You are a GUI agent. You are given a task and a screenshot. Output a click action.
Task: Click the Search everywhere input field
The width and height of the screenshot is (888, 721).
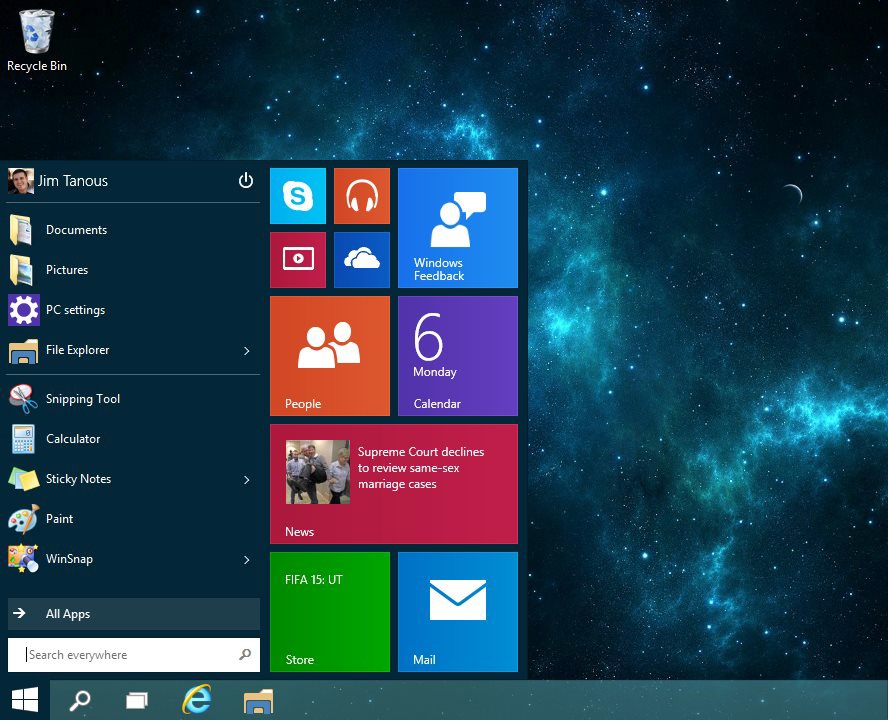(x=134, y=655)
